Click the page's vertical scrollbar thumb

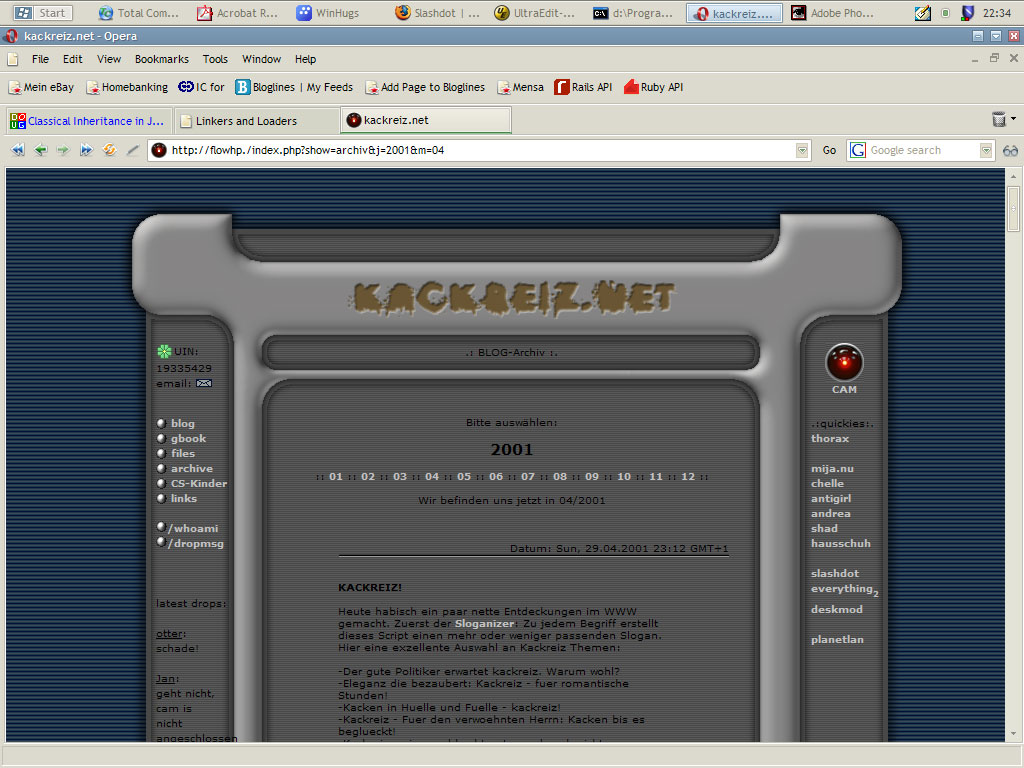click(1014, 208)
